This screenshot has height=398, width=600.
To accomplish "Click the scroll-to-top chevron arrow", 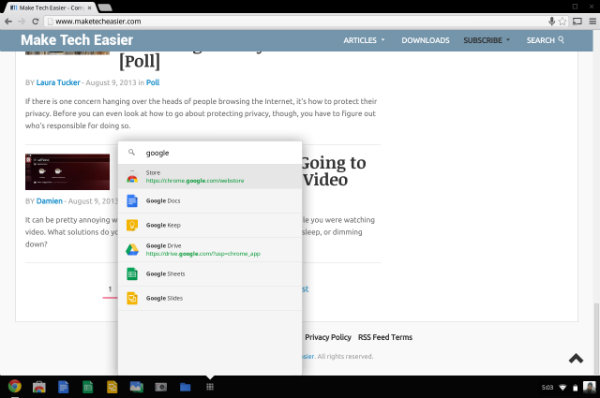I will [x=576, y=358].
